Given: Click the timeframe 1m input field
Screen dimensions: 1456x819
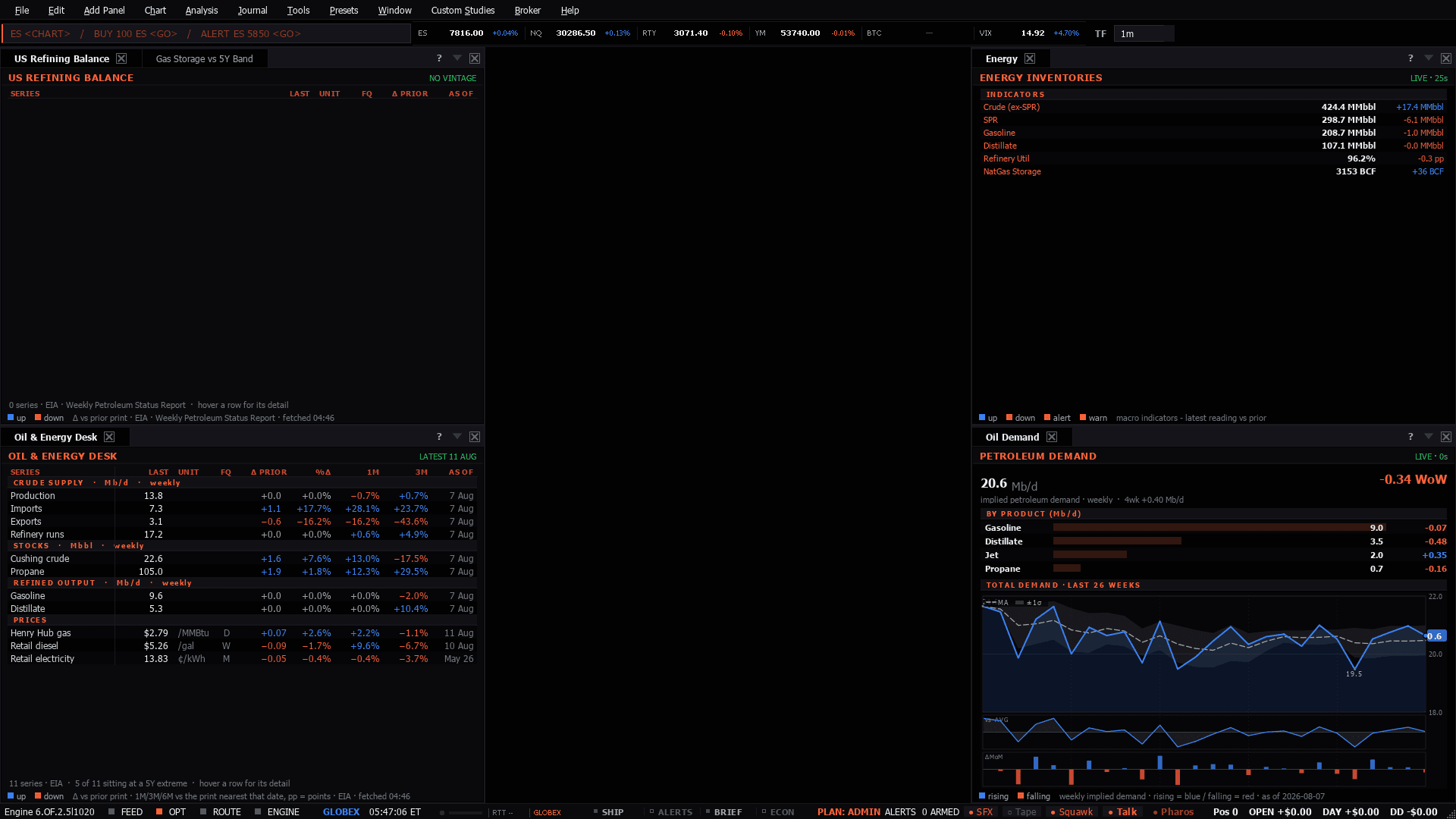Looking at the screenshot, I should pos(1144,33).
